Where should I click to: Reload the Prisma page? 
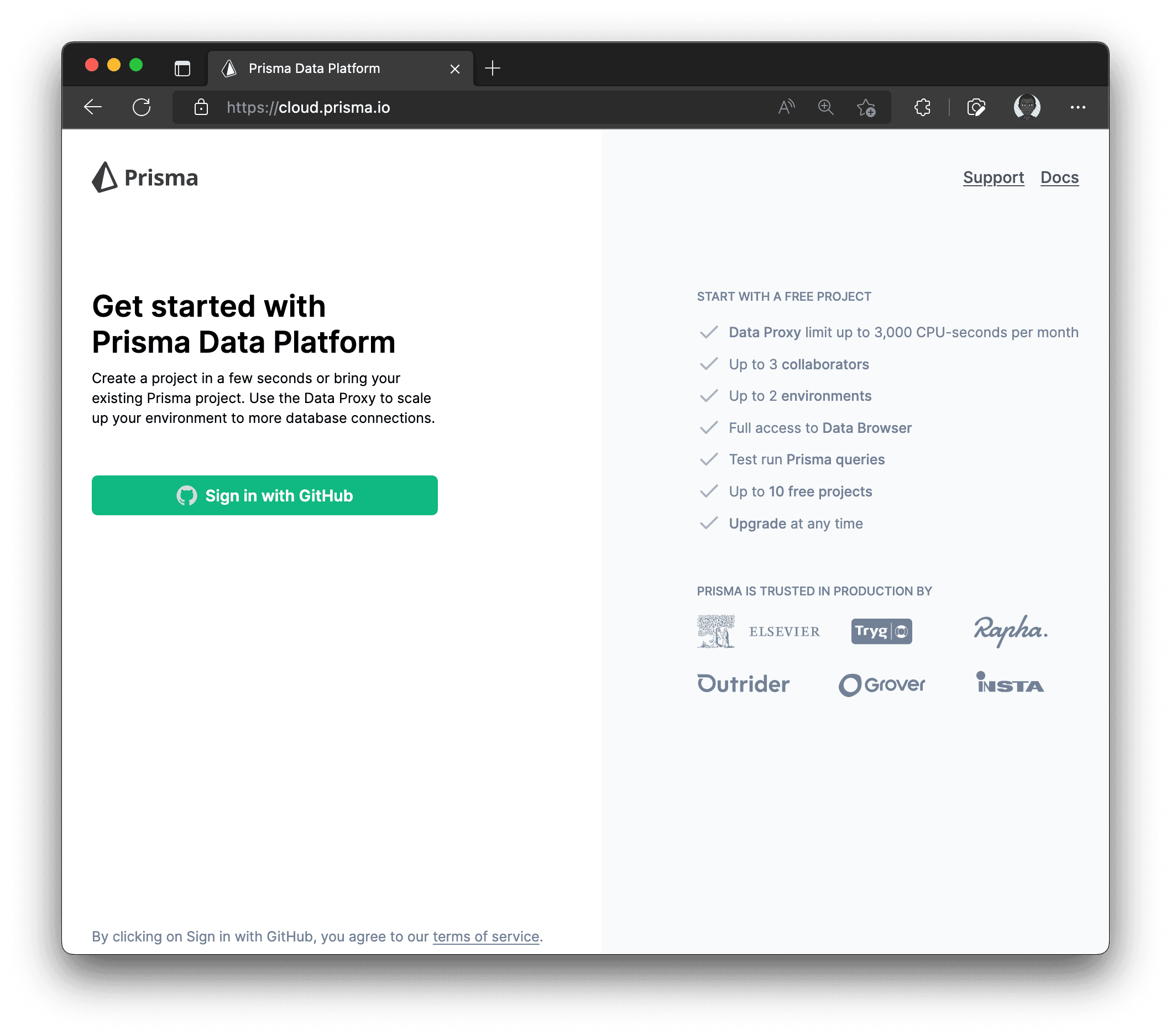point(142,107)
